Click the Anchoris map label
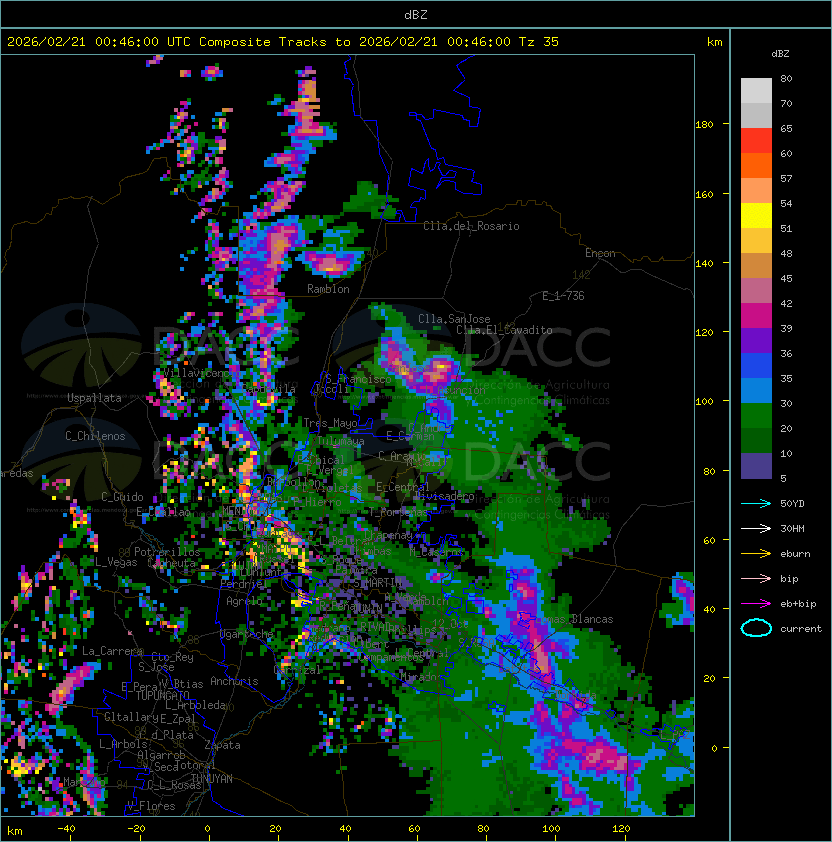This screenshot has width=832, height=842. coord(234,681)
